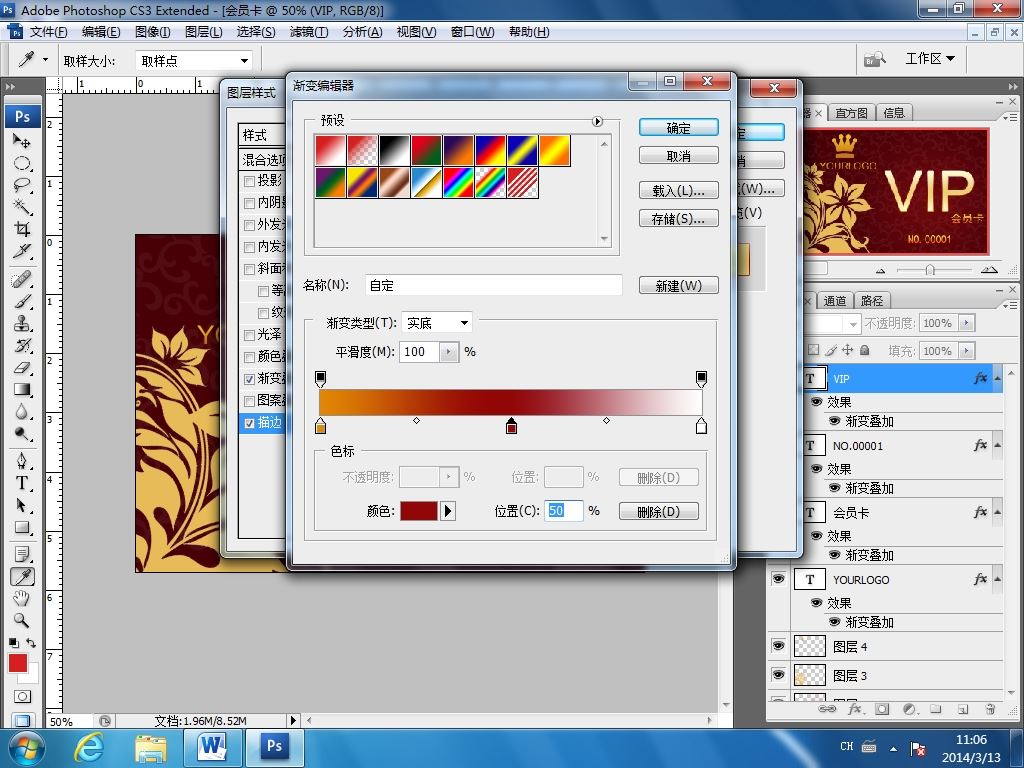Select the Zoom magnifier tool
The height and width of the screenshot is (768, 1024).
(x=22, y=620)
